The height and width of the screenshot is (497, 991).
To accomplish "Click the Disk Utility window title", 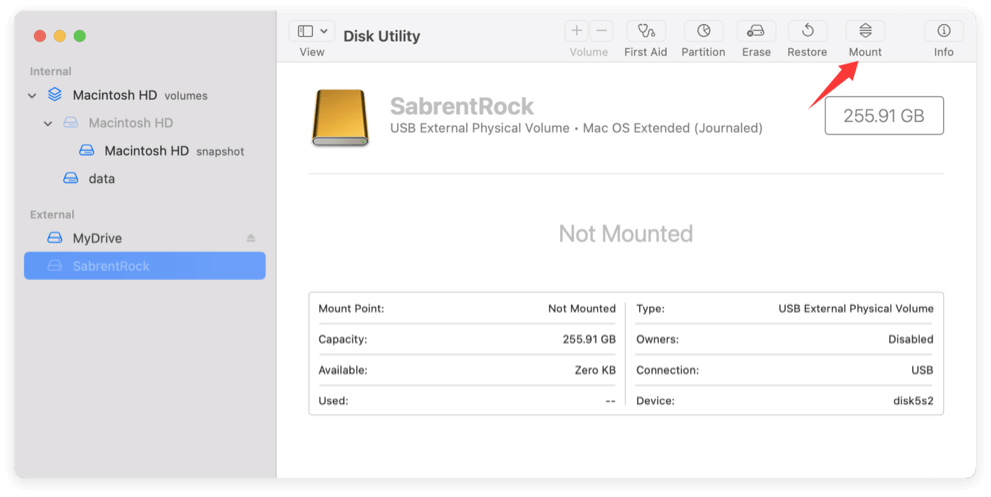I will (x=382, y=36).
